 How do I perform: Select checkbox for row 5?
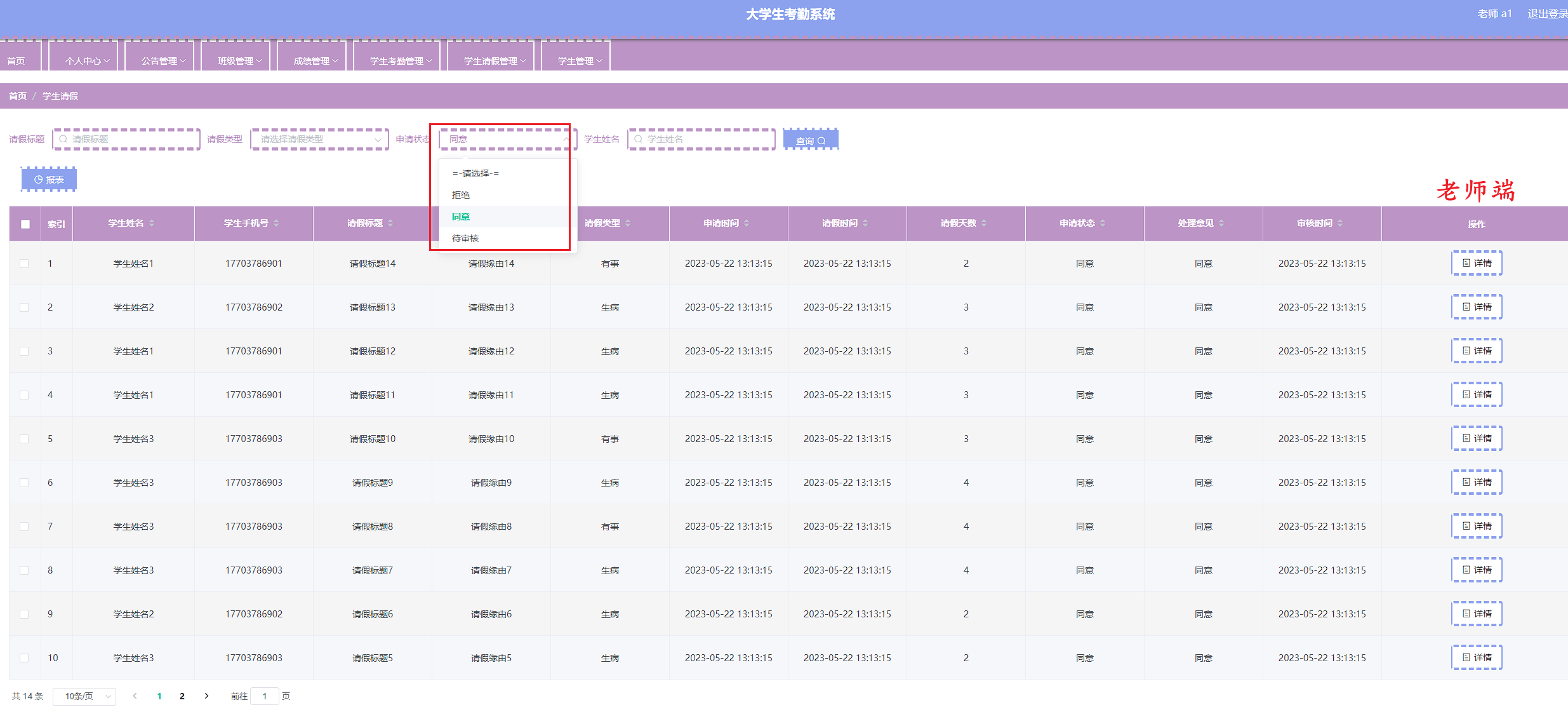pos(24,439)
